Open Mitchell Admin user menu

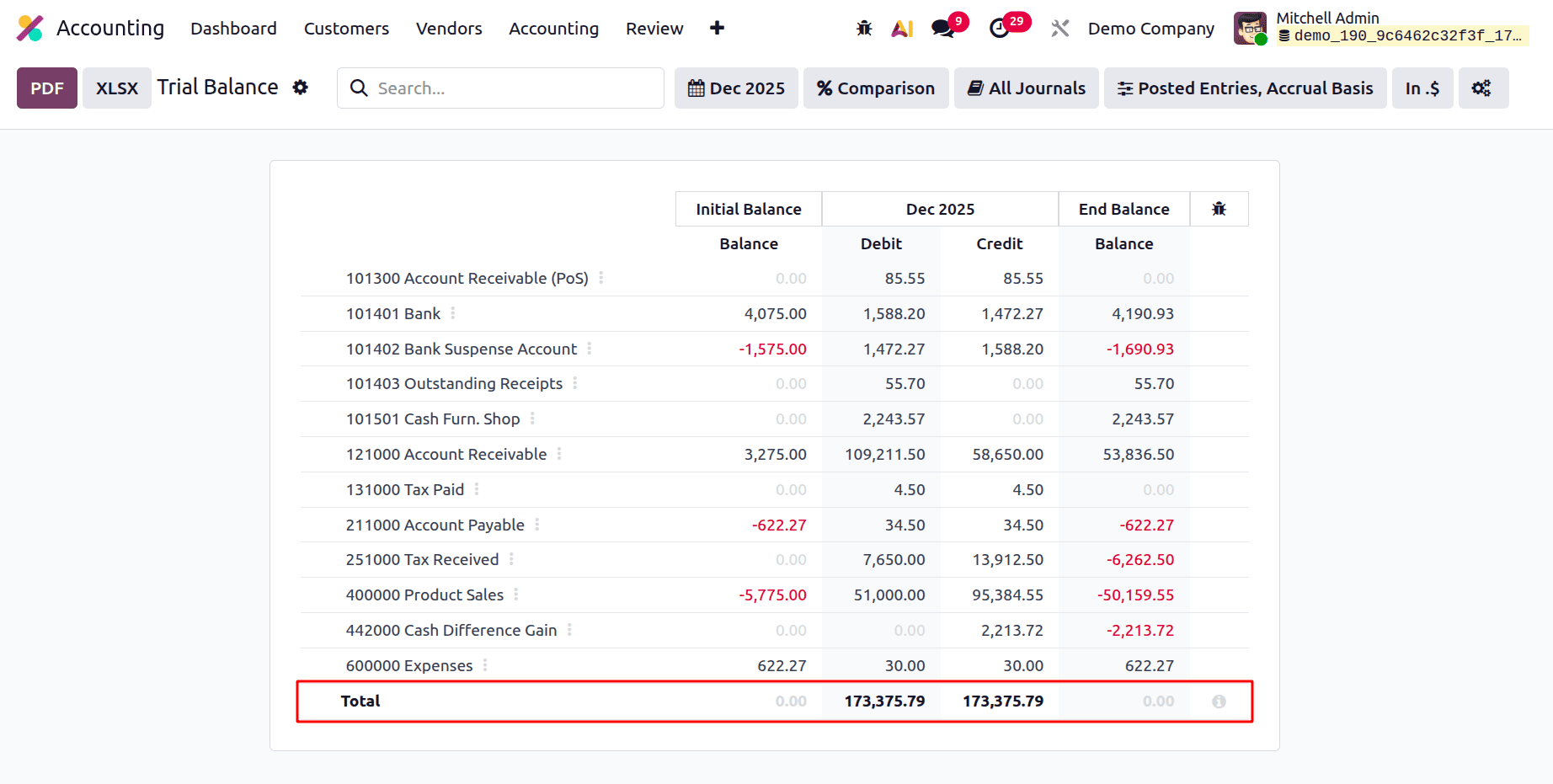click(1380, 29)
